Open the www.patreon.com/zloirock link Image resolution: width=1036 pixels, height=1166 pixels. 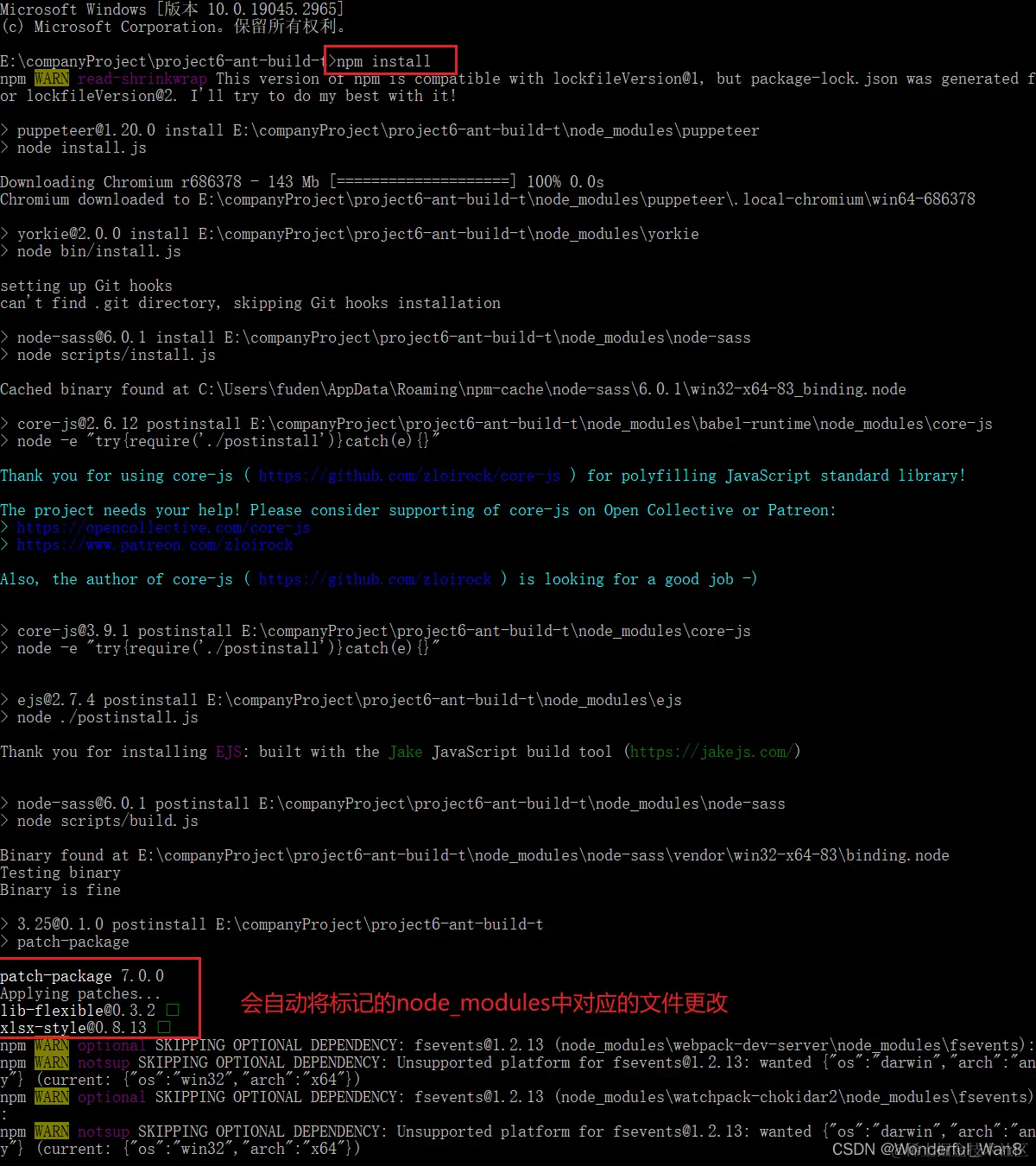(x=155, y=545)
